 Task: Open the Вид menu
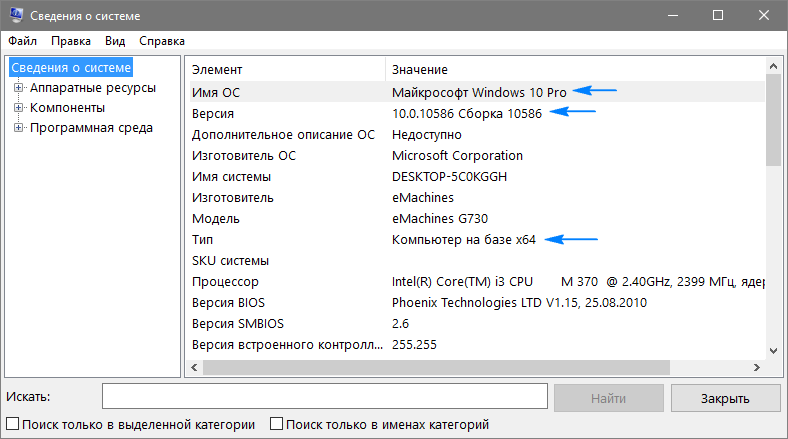pyautogui.click(x=115, y=41)
